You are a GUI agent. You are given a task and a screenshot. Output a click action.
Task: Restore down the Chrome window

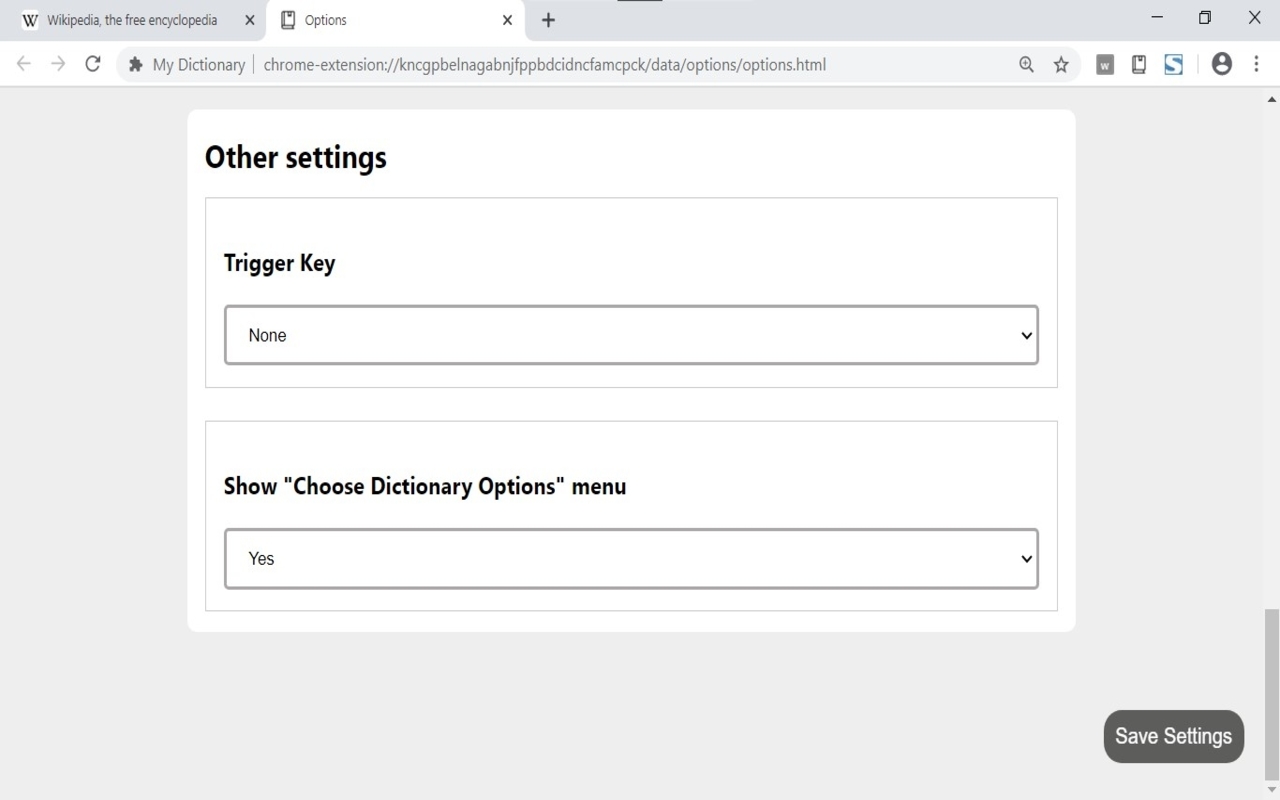point(1205,17)
